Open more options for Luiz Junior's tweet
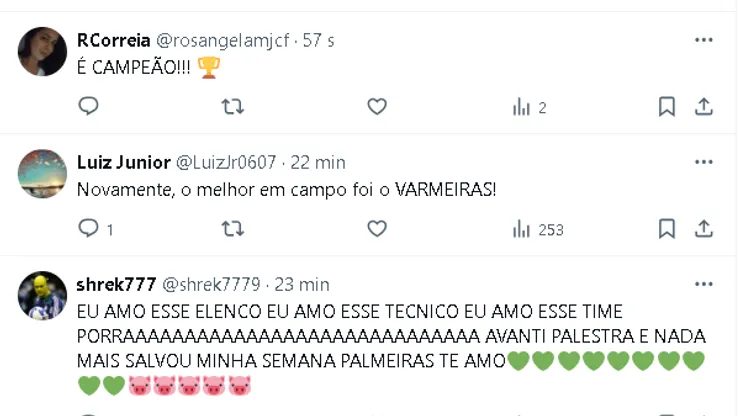740x416 pixels. pyautogui.click(x=704, y=162)
